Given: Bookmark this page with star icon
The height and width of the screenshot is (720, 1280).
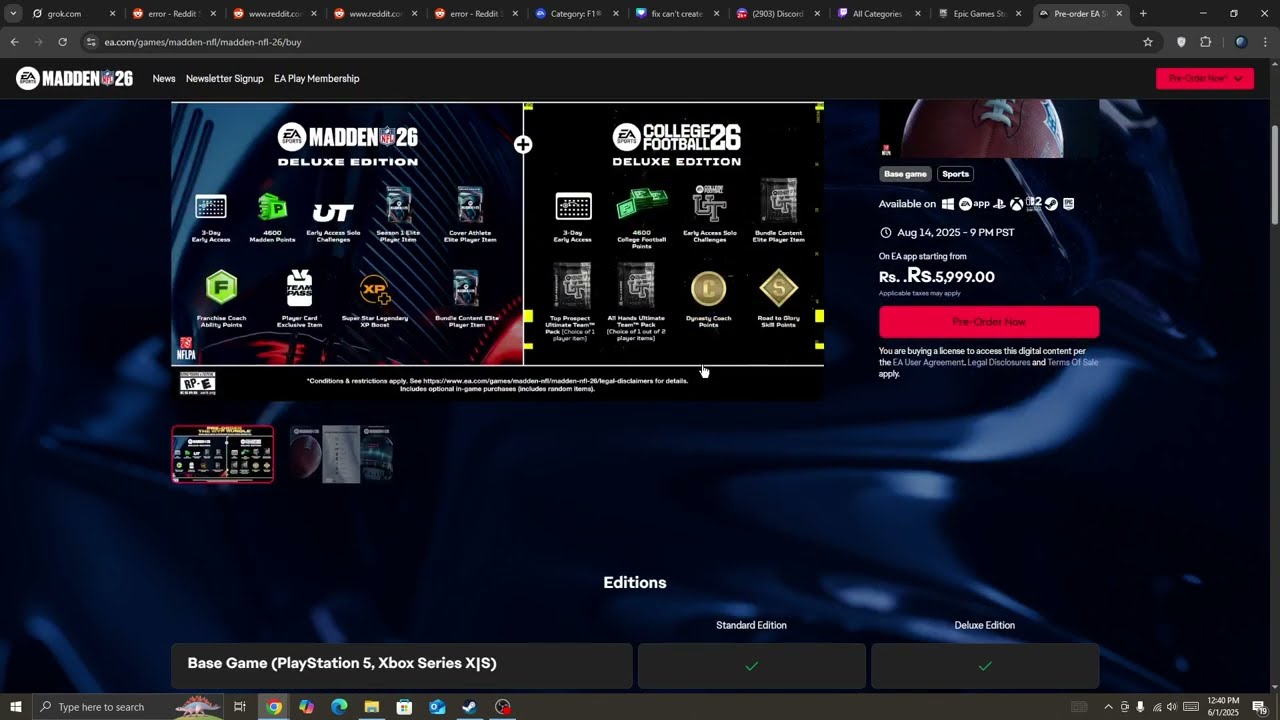Looking at the screenshot, I should [x=1148, y=42].
